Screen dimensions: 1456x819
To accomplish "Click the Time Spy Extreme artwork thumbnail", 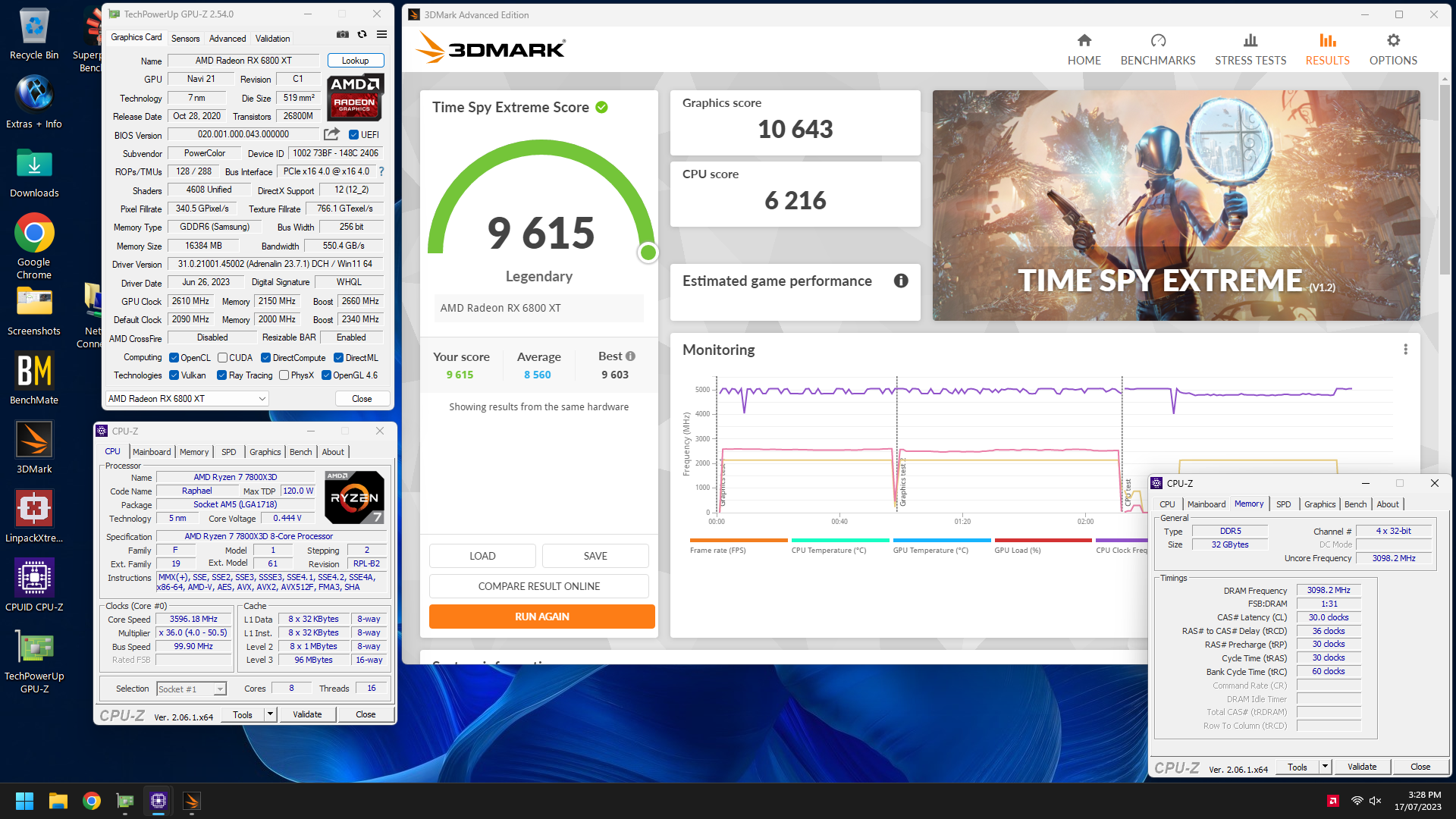I will coord(1176,206).
